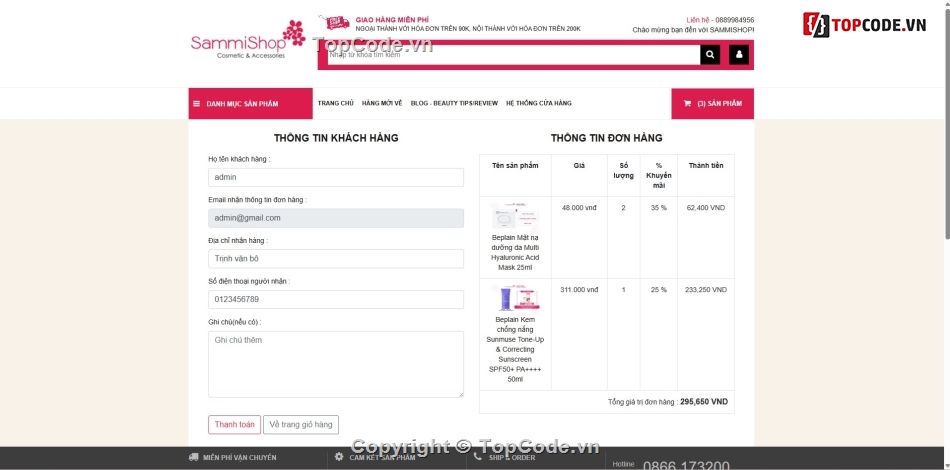Focus the search keyword input field

pyautogui.click(x=514, y=55)
